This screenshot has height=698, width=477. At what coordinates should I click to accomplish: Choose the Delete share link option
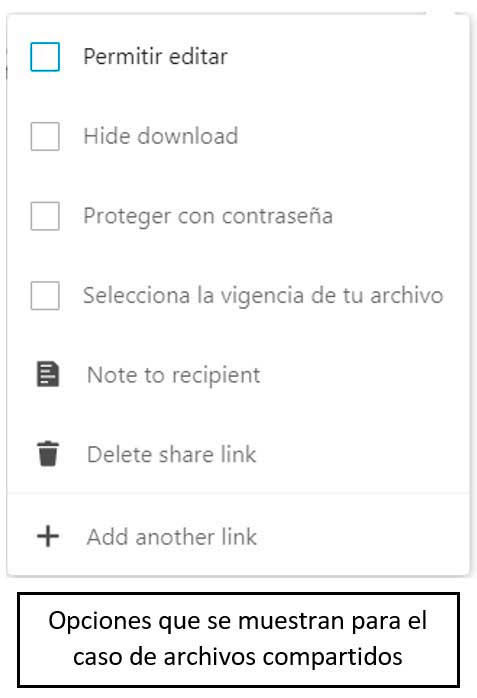pyautogui.click(x=238, y=454)
